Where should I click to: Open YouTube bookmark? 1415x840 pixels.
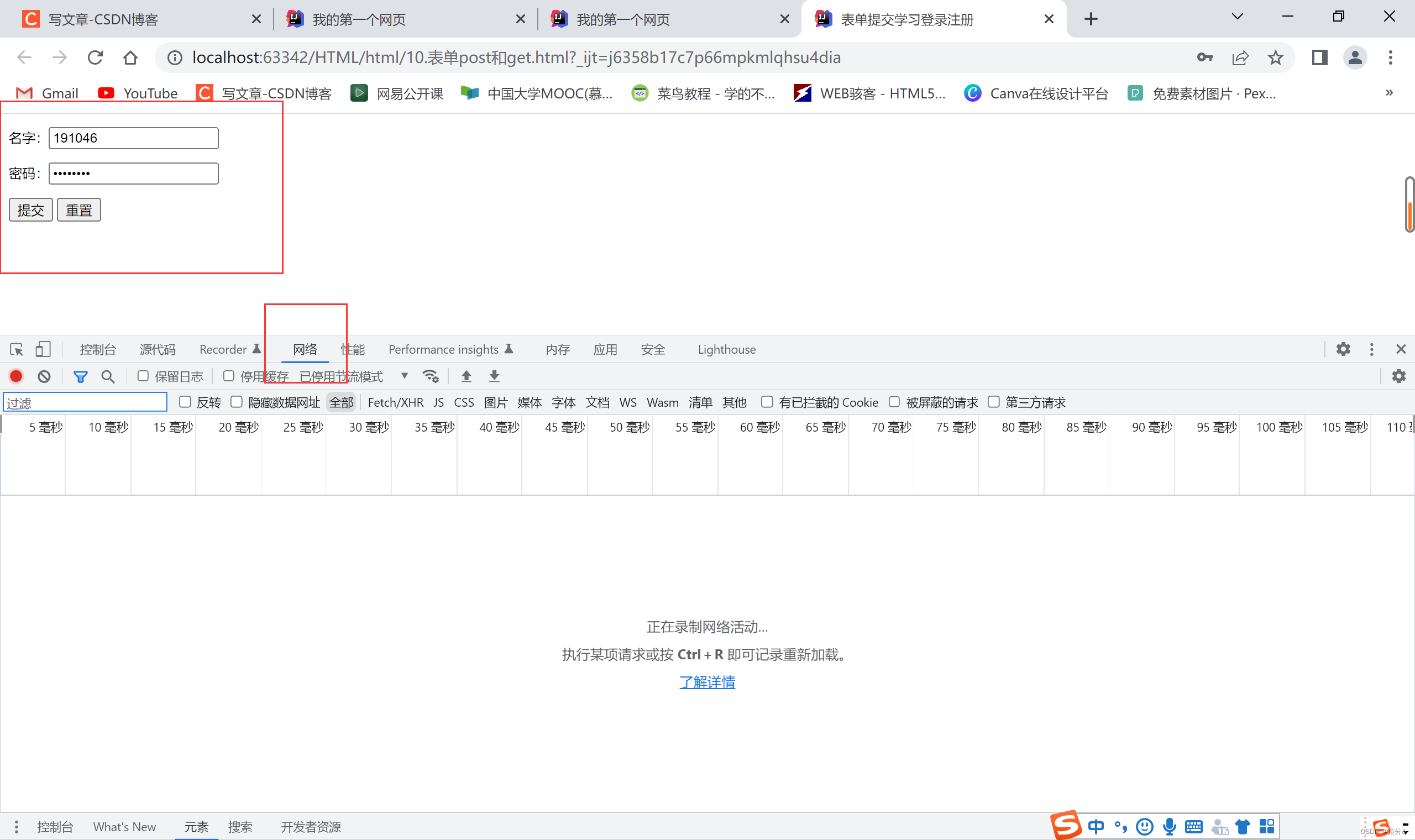[138, 93]
